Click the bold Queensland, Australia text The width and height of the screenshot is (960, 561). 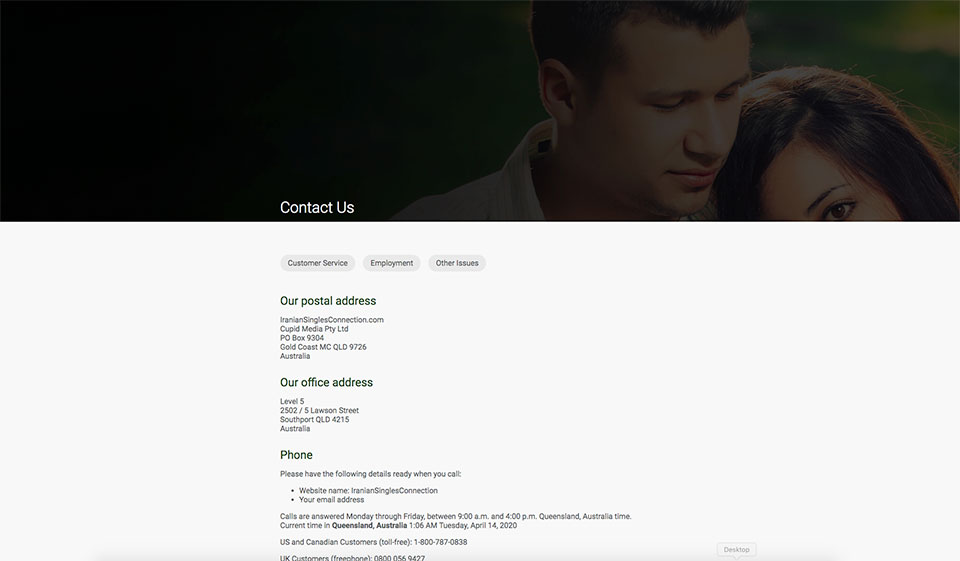click(369, 525)
